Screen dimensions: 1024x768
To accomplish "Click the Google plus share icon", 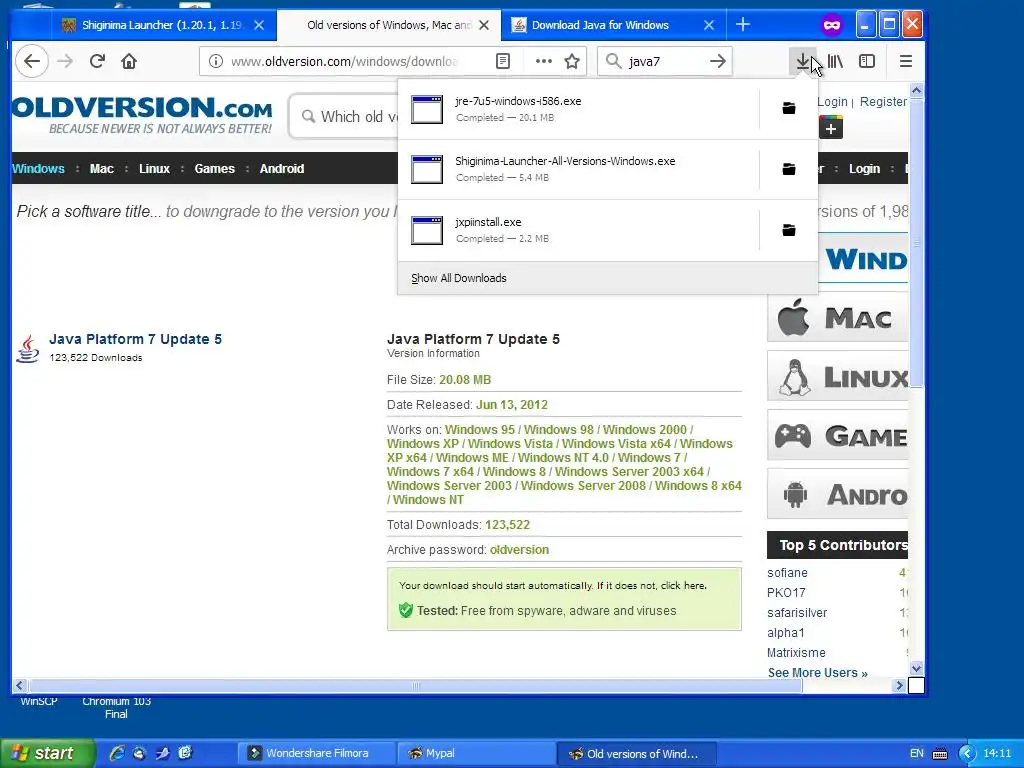I will (x=831, y=128).
